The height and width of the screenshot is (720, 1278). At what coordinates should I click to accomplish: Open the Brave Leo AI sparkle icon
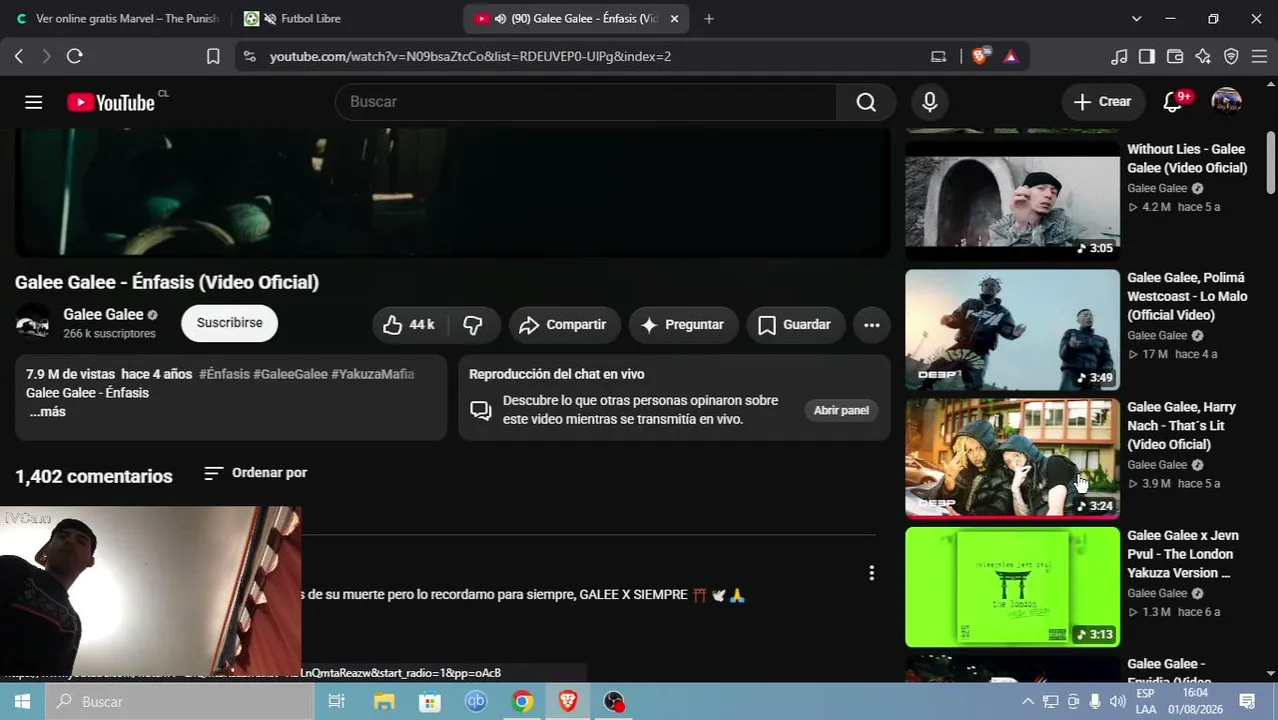(x=1203, y=57)
